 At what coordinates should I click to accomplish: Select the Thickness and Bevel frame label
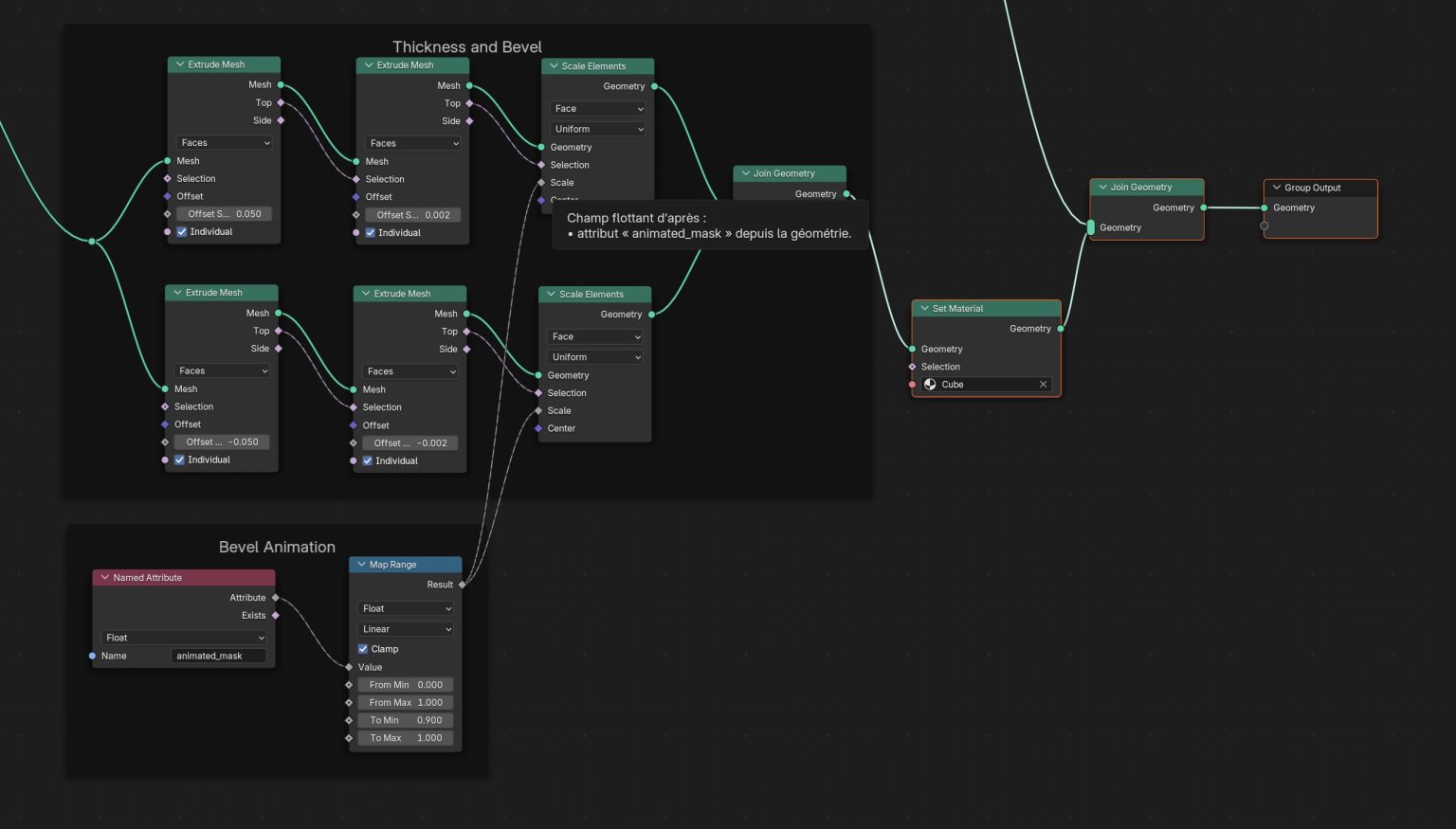(466, 47)
